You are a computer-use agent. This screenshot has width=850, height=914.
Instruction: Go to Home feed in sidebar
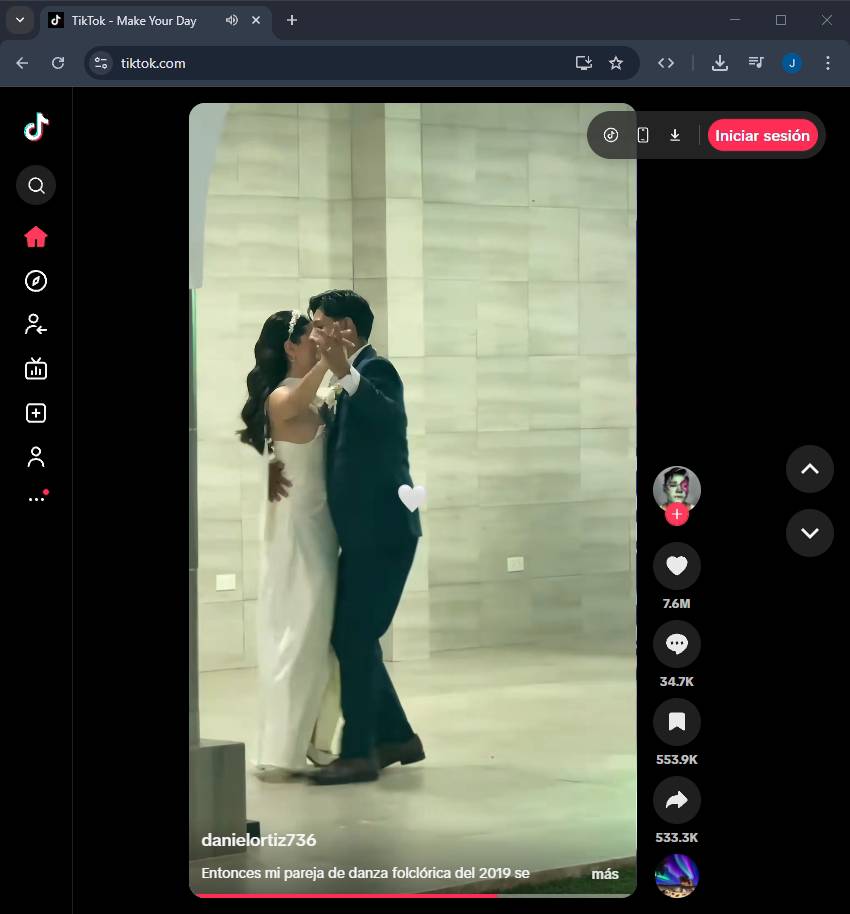click(x=36, y=237)
